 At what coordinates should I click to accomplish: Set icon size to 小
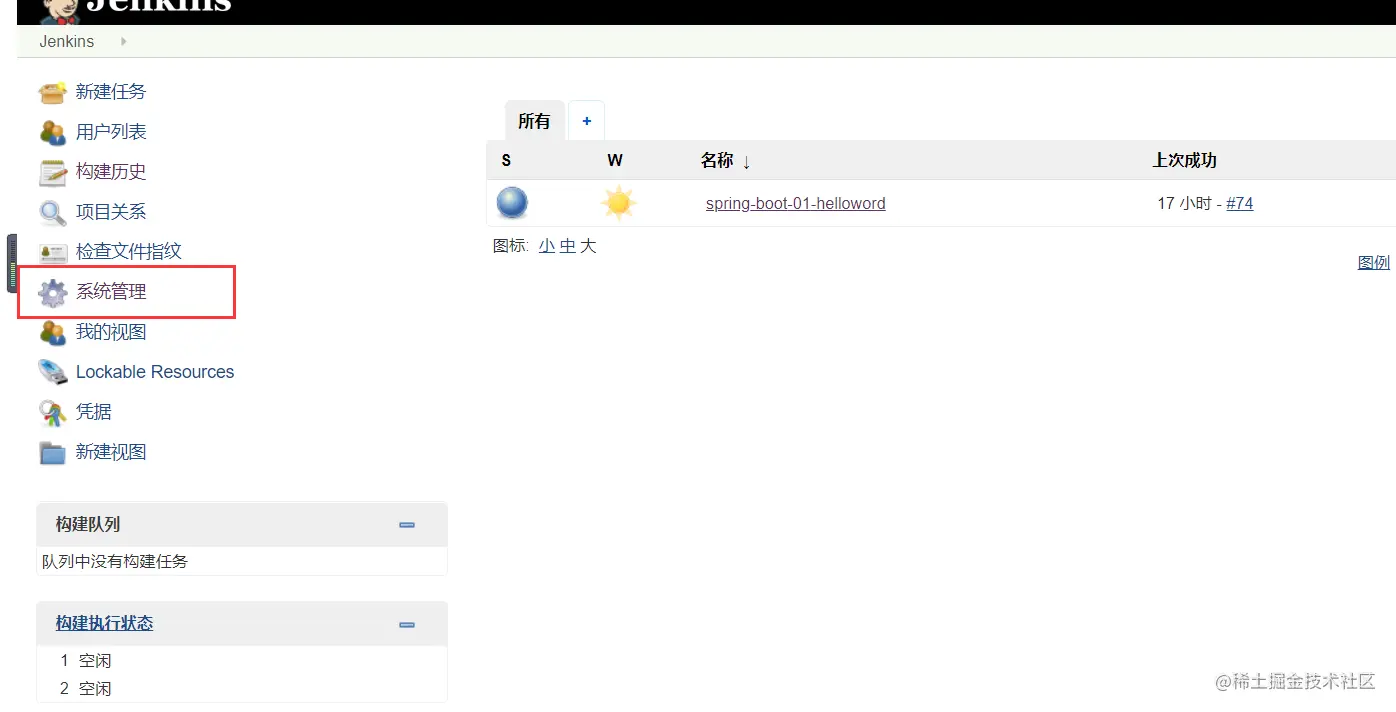pyautogui.click(x=546, y=246)
